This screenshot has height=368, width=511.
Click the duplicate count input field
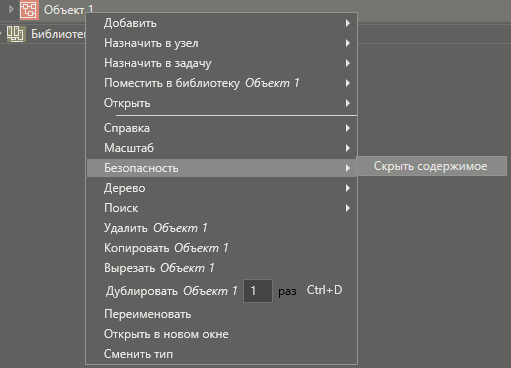pos(258,291)
